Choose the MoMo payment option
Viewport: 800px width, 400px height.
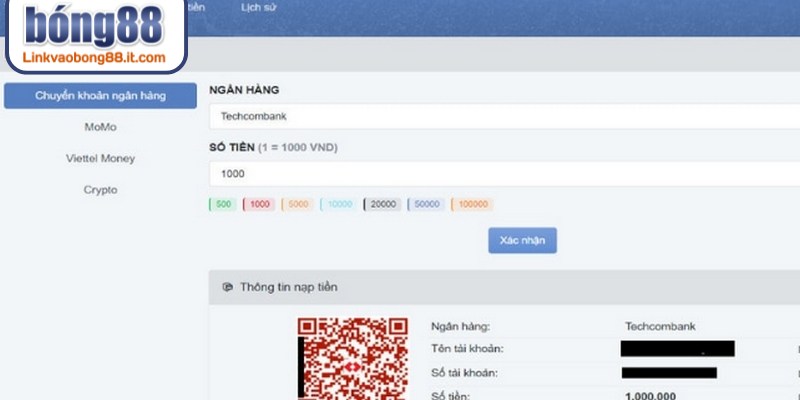pyautogui.click(x=100, y=127)
